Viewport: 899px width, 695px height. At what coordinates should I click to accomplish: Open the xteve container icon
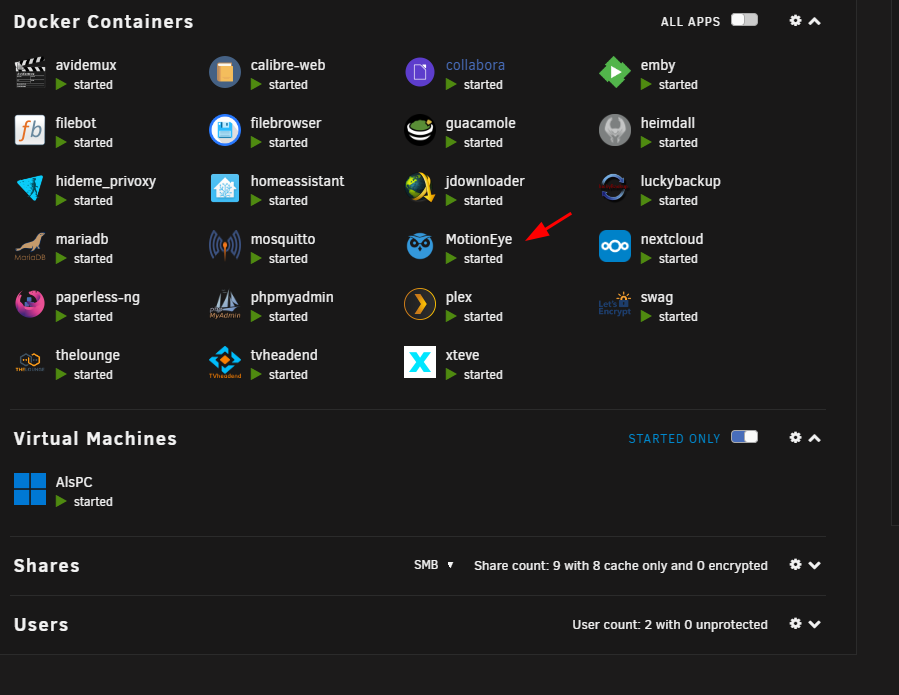[x=420, y=362]
